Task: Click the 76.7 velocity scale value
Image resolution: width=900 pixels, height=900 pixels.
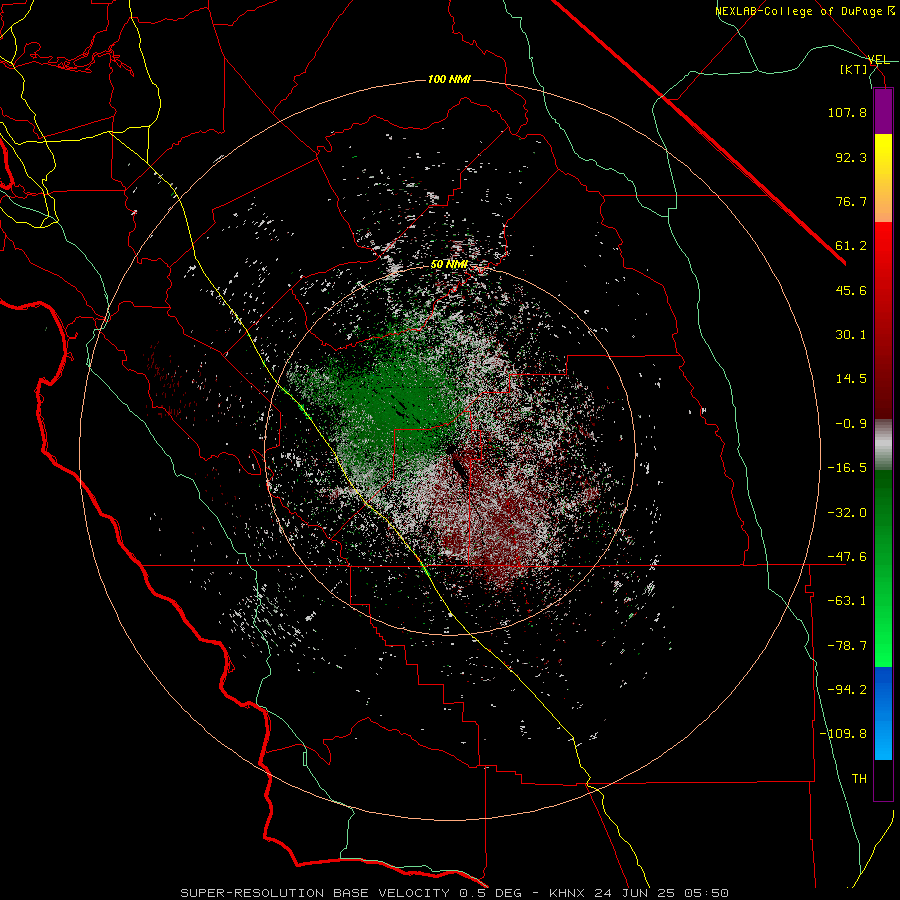Action: 851,201
